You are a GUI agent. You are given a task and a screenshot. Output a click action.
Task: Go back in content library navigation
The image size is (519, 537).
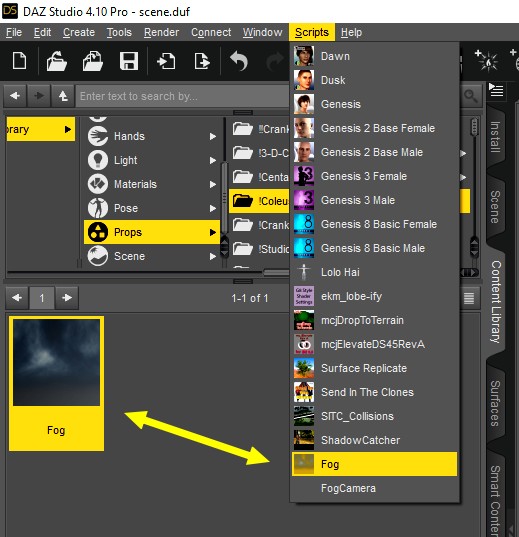click(x=15, y=96)
